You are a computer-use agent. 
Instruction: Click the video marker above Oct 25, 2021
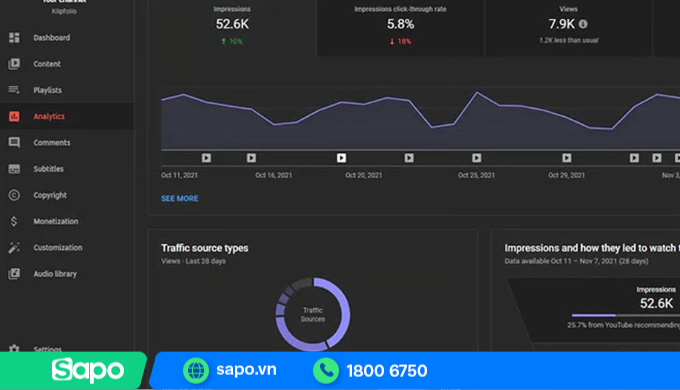477,158
